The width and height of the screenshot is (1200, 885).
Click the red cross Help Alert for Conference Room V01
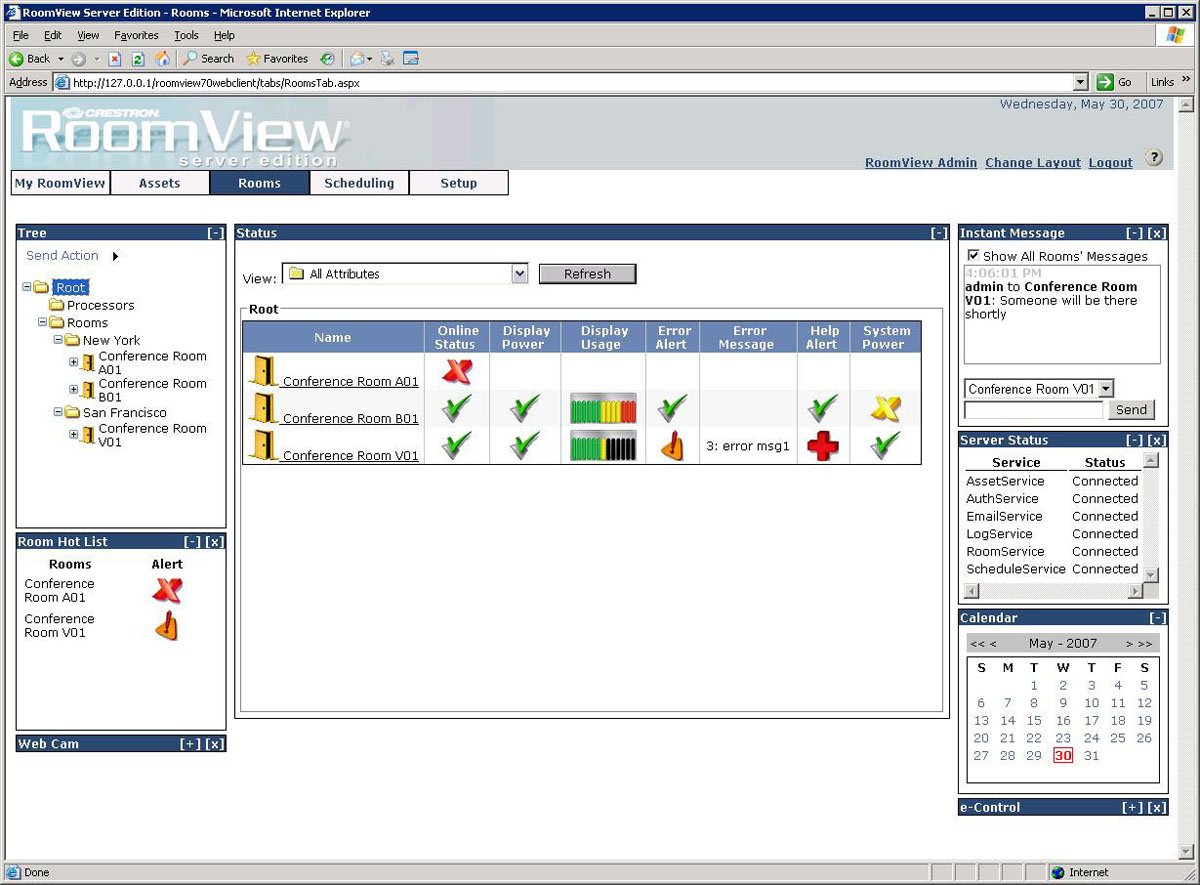point(821,445)
